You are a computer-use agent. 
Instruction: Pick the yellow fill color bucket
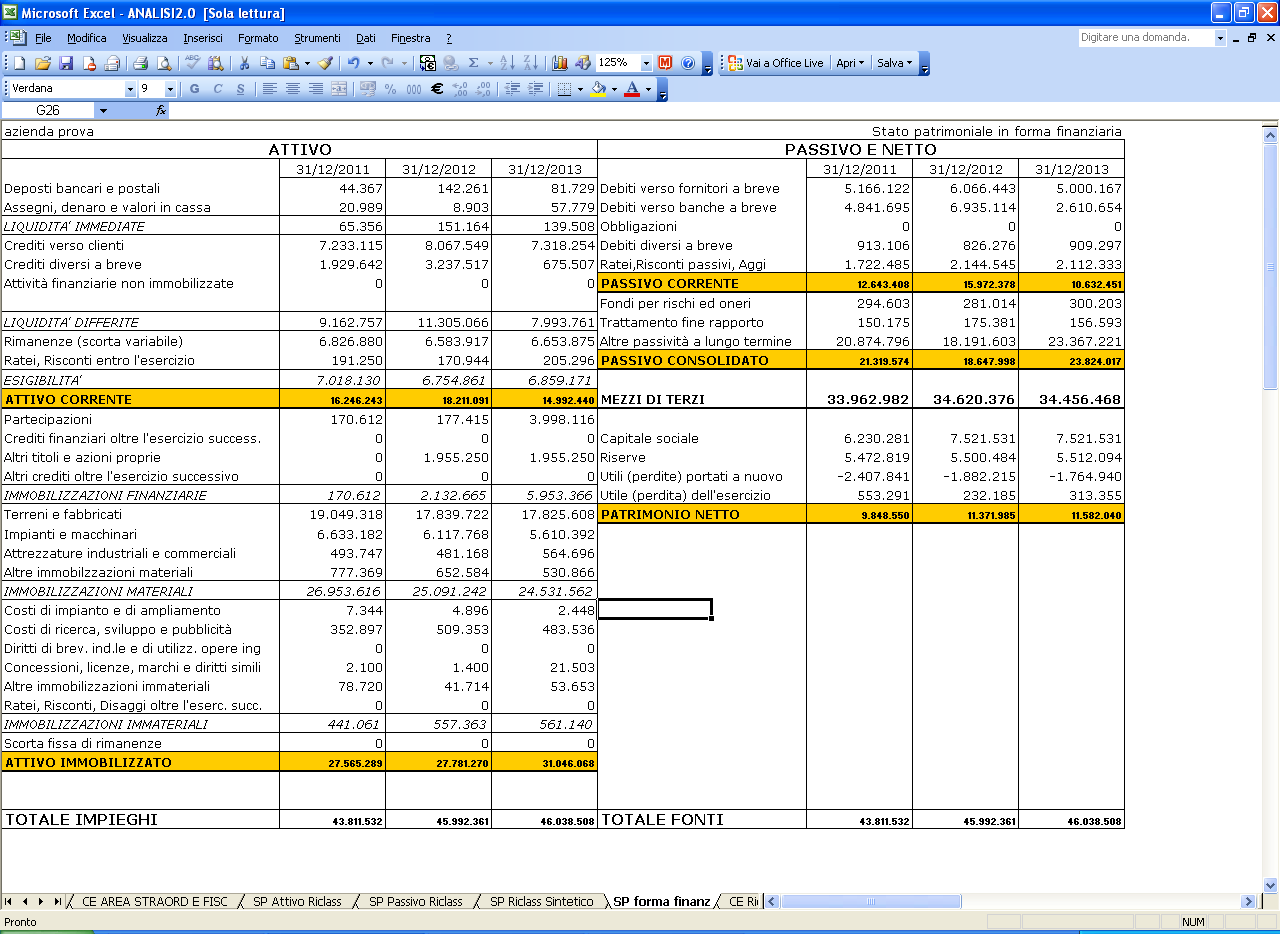[598, 89]
